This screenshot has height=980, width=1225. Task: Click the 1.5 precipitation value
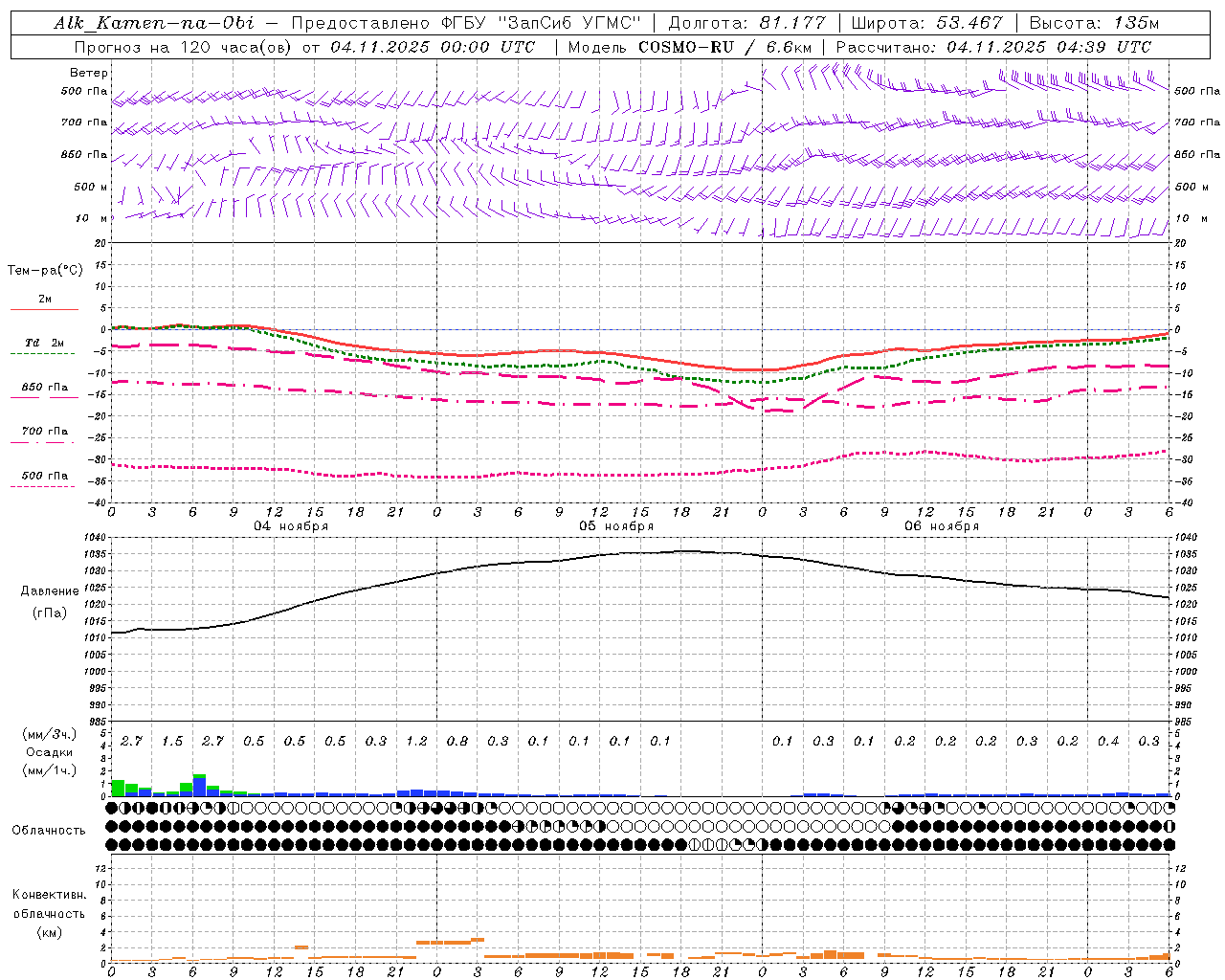coord(172,742)
